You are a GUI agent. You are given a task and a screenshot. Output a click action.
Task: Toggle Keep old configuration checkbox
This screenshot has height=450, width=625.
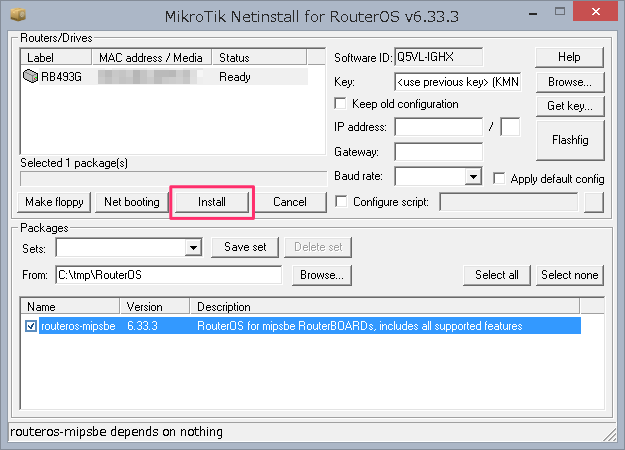(340, 104)
